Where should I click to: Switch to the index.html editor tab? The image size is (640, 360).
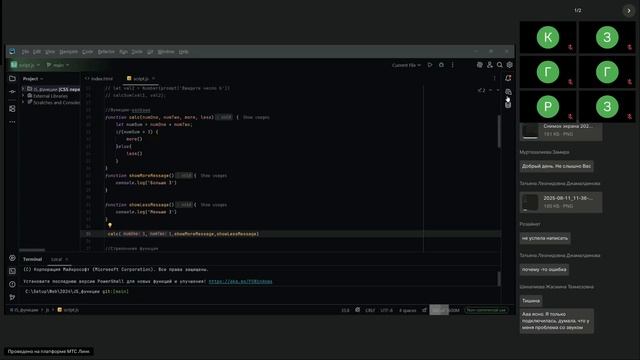point(99,78)
